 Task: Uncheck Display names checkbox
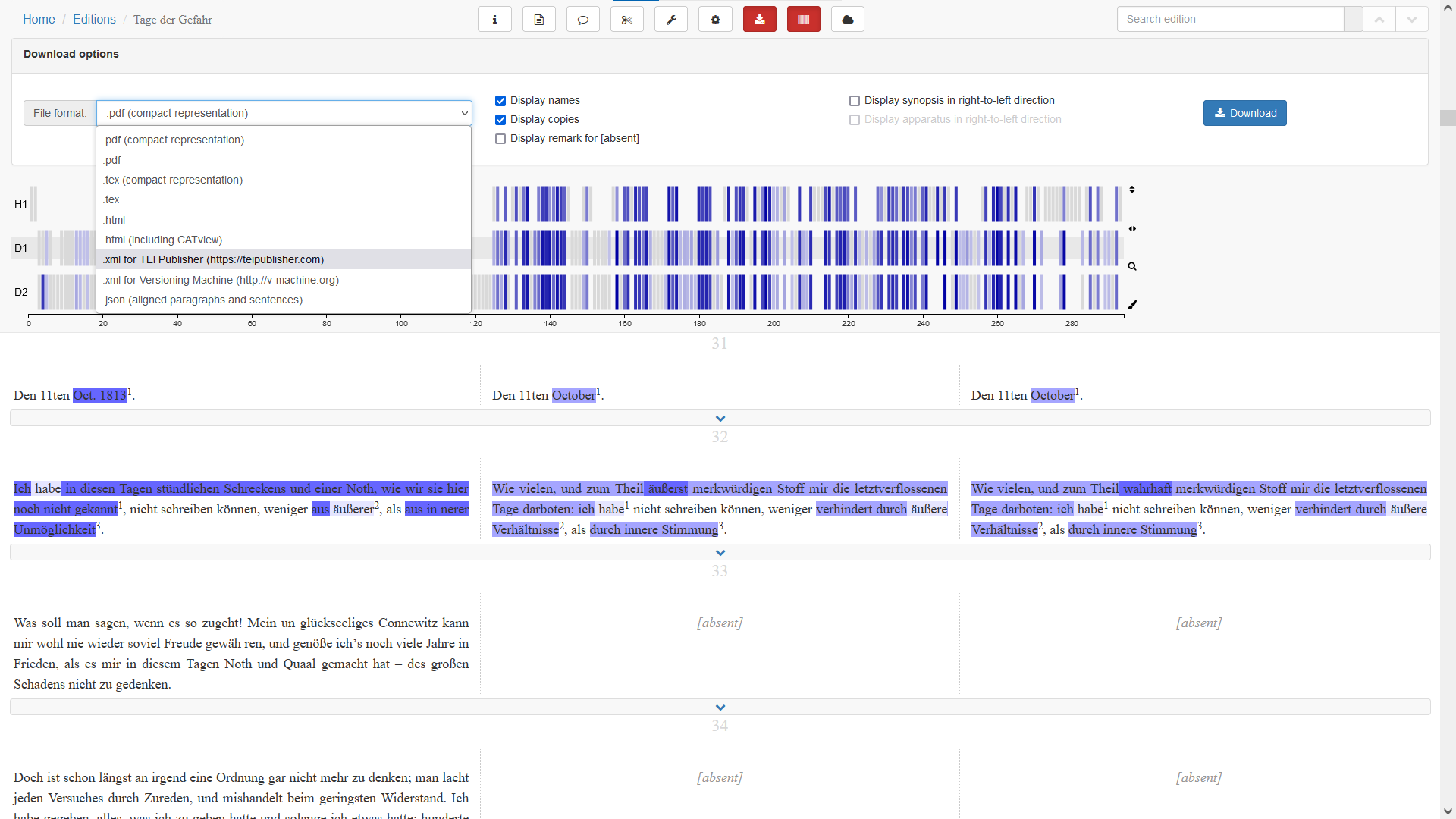click(x=500, y=101)
